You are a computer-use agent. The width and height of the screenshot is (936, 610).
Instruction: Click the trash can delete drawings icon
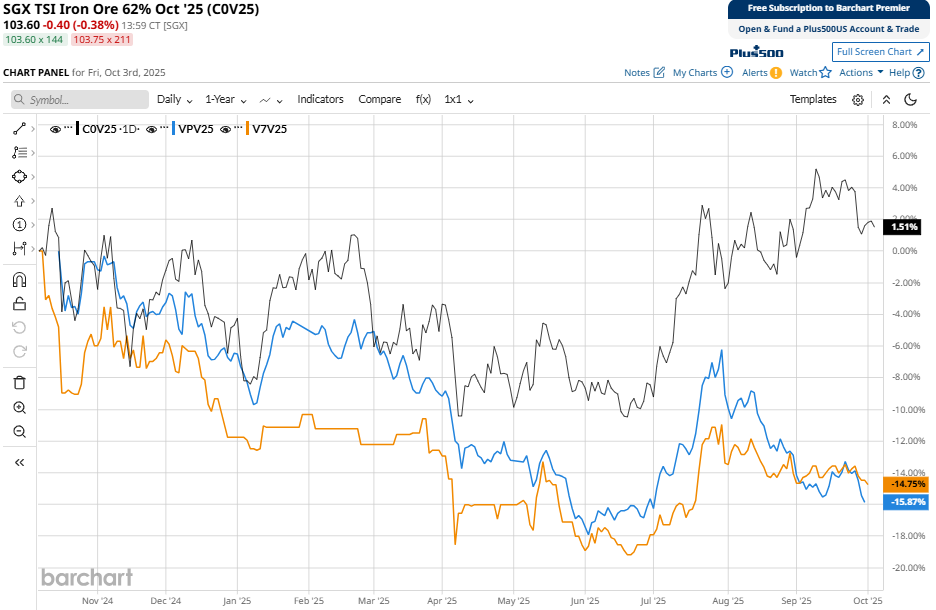tap(19, 382)
